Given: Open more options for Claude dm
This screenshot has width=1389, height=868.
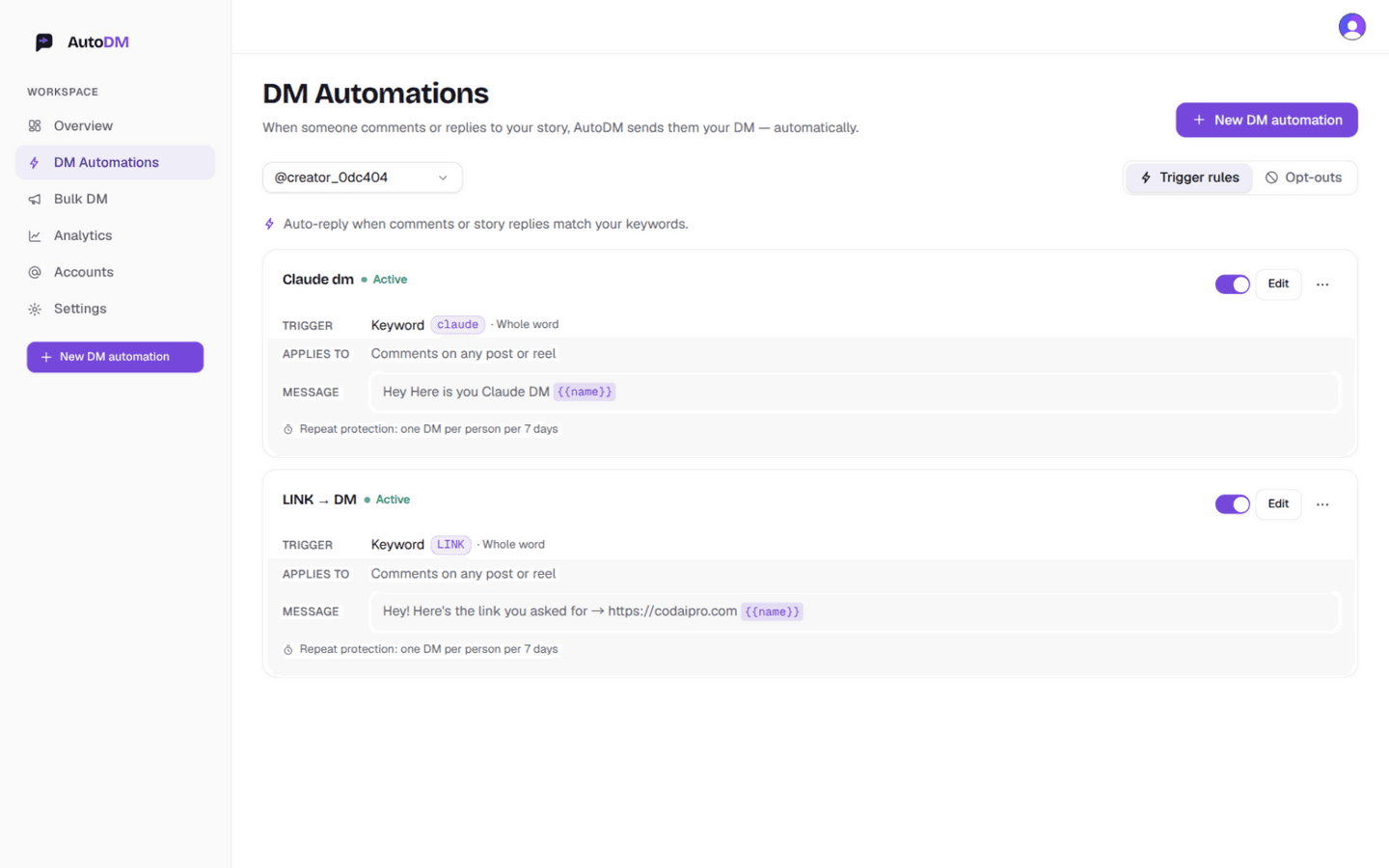Looking at the screenshot, I should (x=1322, y=285).
